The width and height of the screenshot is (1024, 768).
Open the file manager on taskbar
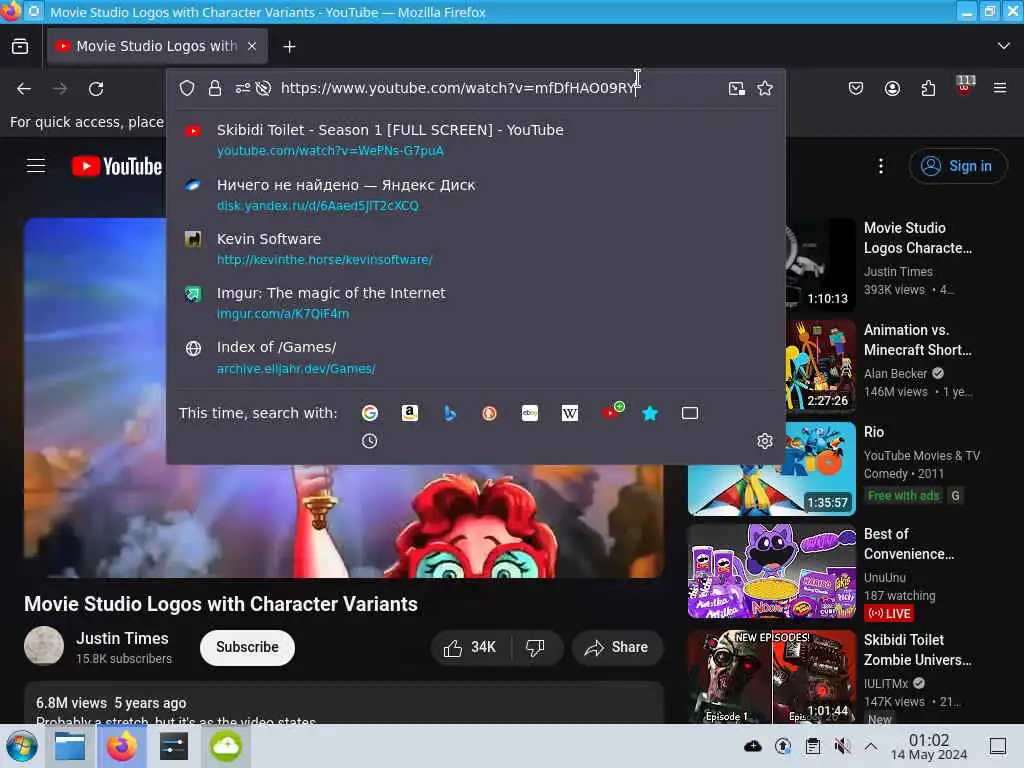(70, 746)
